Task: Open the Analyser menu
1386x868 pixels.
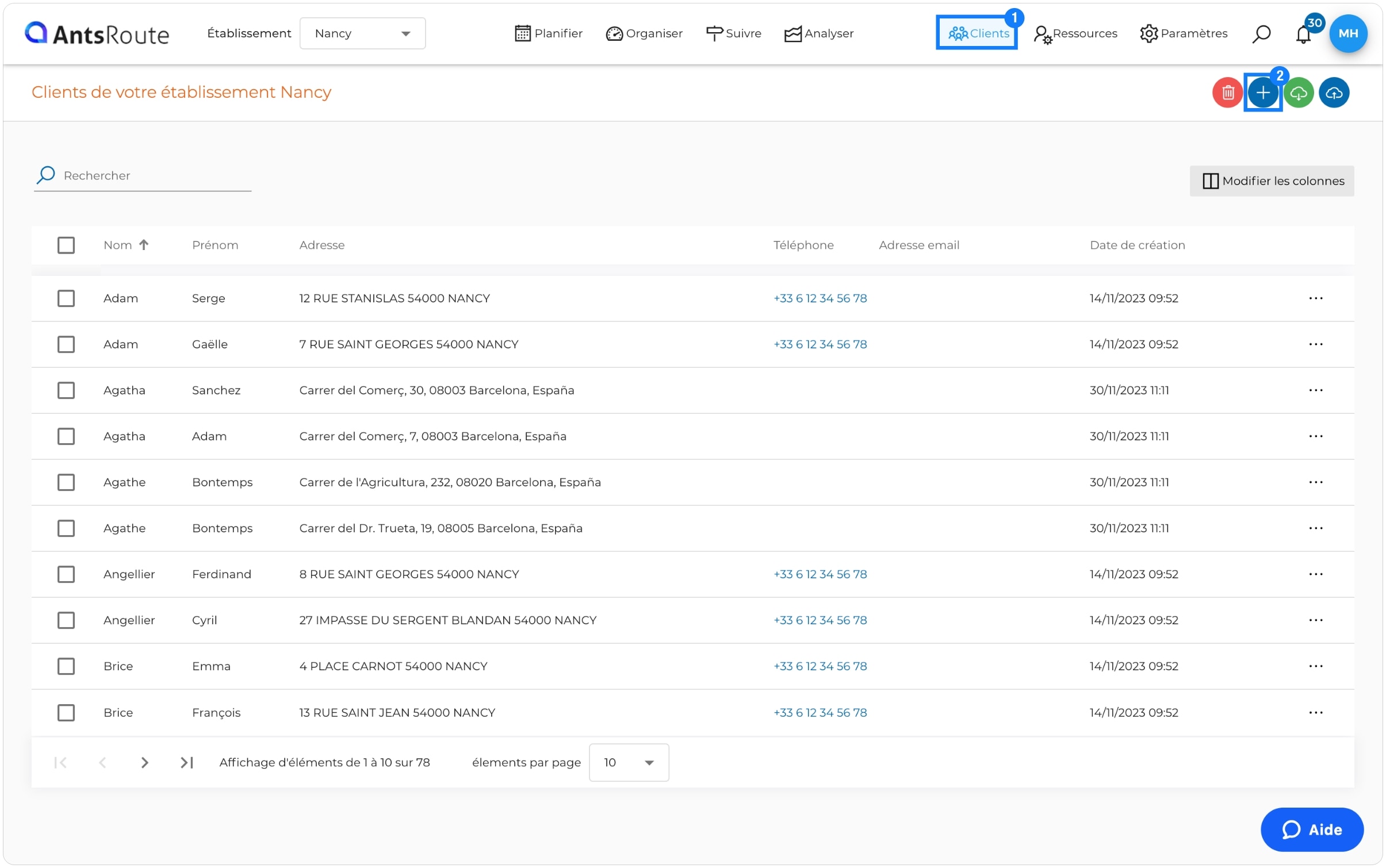Action: tap(818, 33)
